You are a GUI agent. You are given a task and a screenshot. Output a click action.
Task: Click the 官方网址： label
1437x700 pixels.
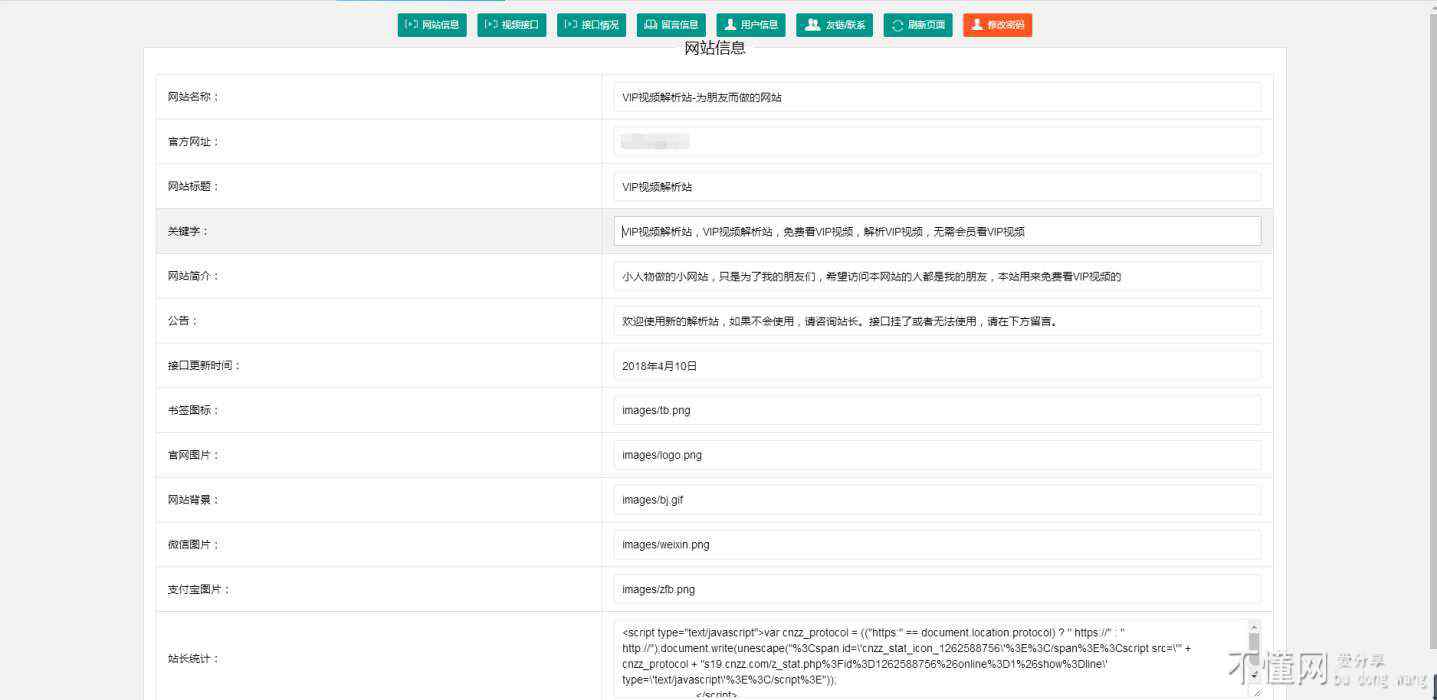[193, 142]
